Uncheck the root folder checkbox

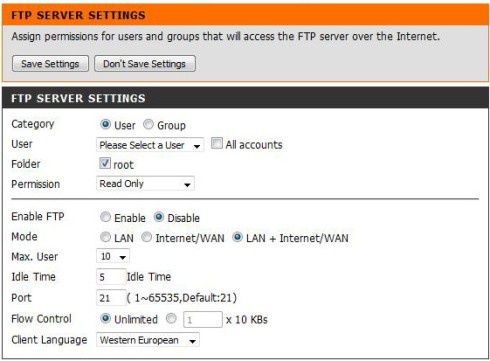point(105,163)
